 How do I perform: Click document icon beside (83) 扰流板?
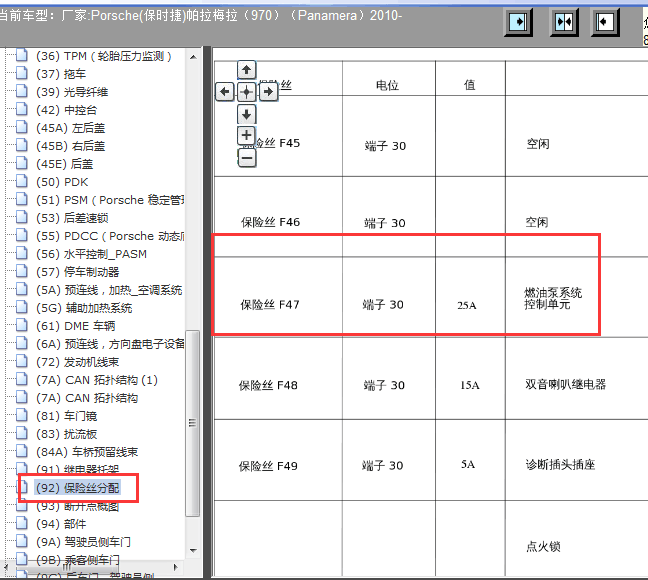click(x=21, y=433)
